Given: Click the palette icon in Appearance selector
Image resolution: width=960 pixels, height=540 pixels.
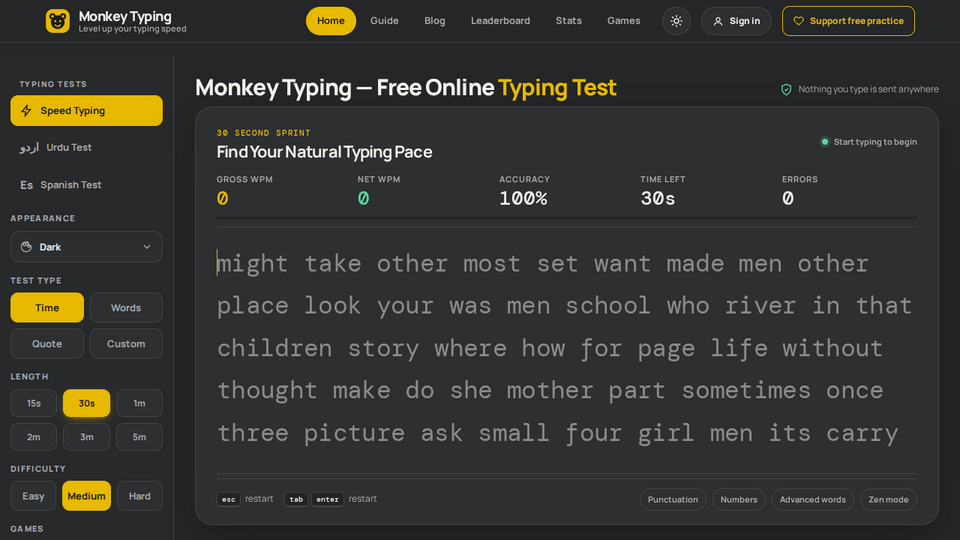Looking at the screenshot, I should click(x=26, y=247).
